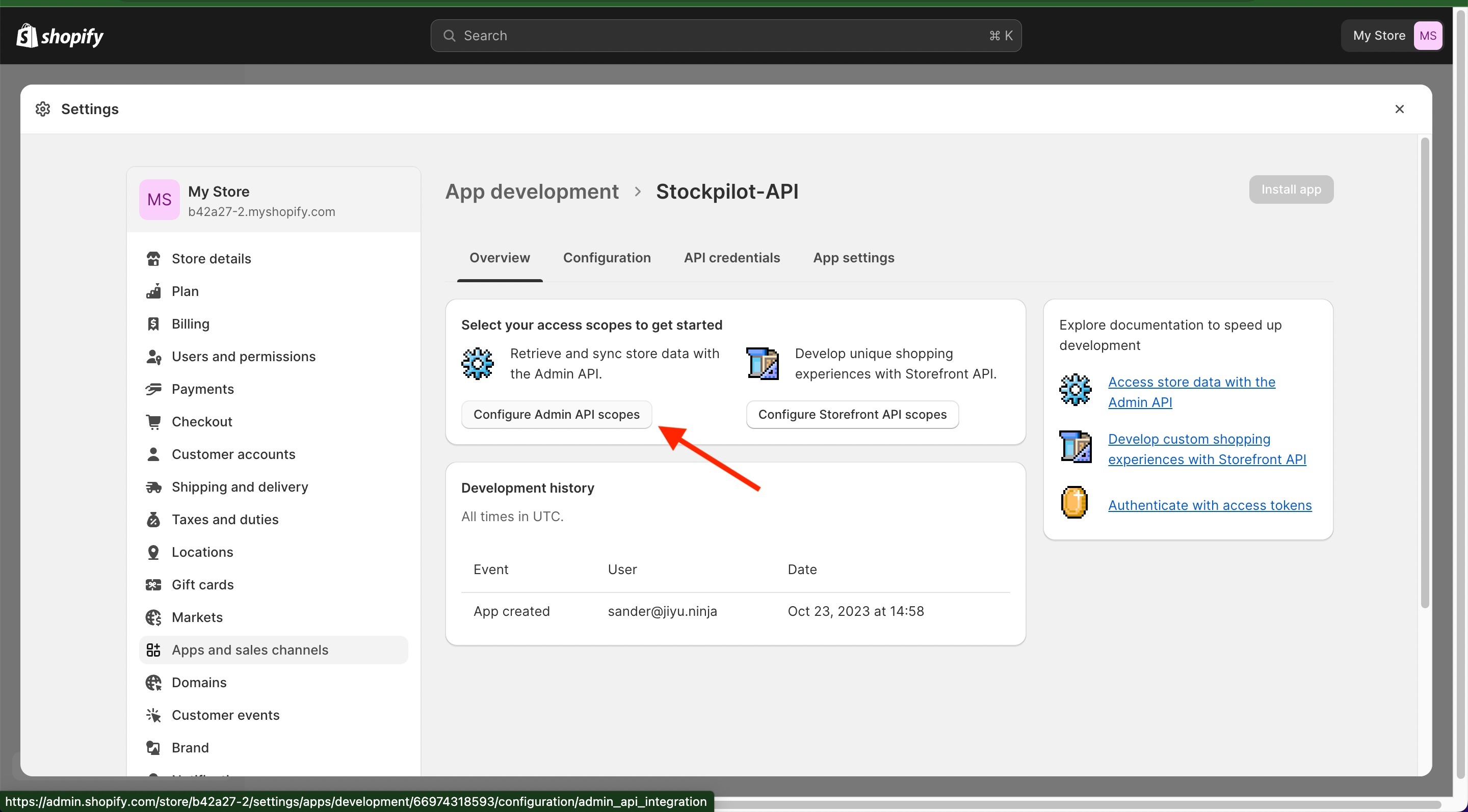Click the Billing icon

[153, 324]
